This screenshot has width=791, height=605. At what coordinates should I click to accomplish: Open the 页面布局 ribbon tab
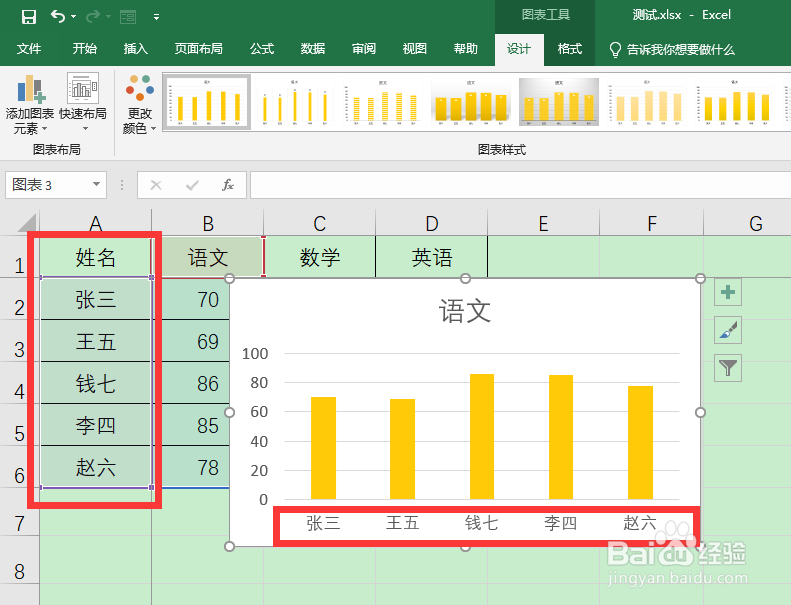tap(198, 49)
